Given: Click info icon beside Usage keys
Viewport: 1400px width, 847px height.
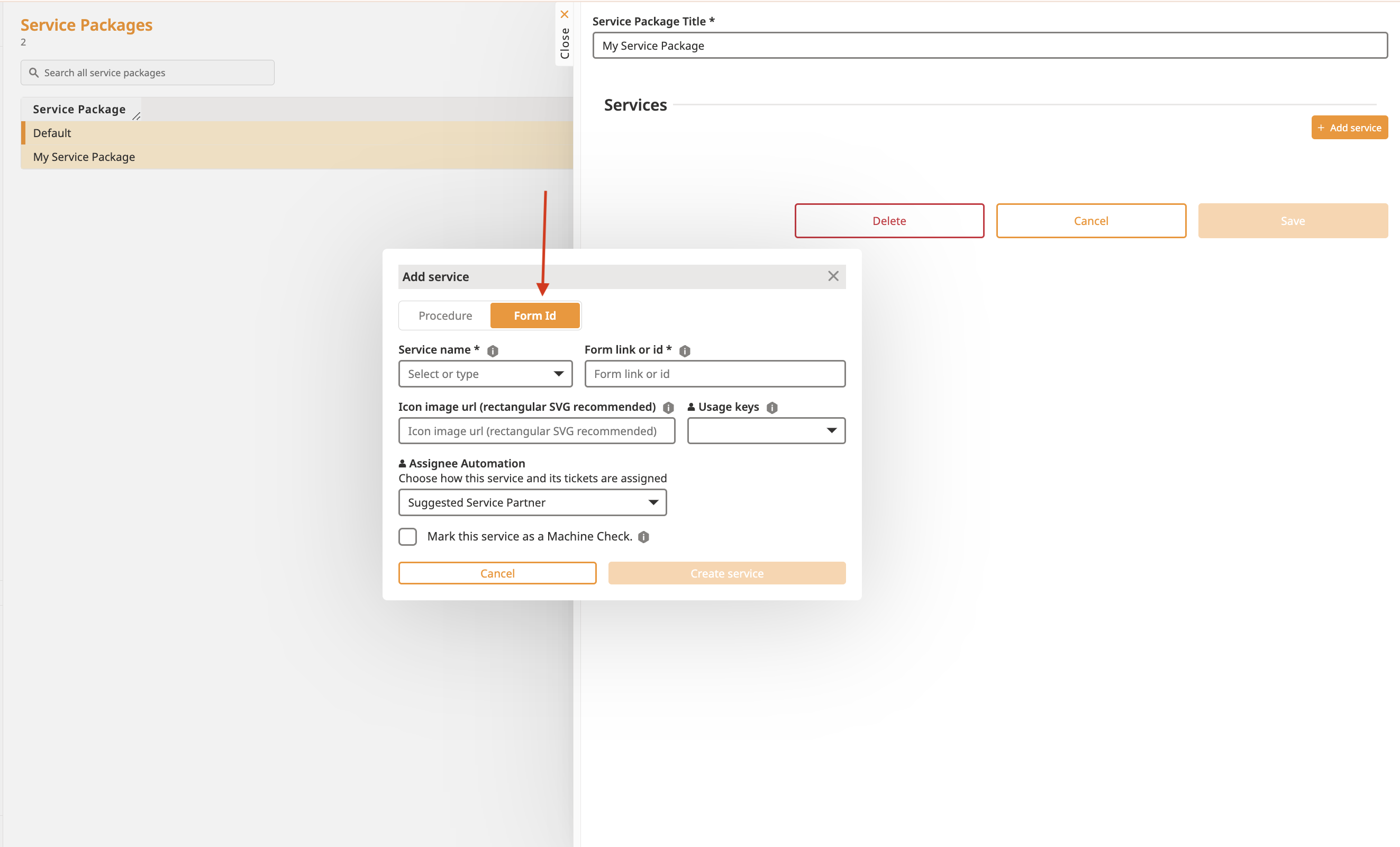Looking at the screenshot, I should coord(771,408).
